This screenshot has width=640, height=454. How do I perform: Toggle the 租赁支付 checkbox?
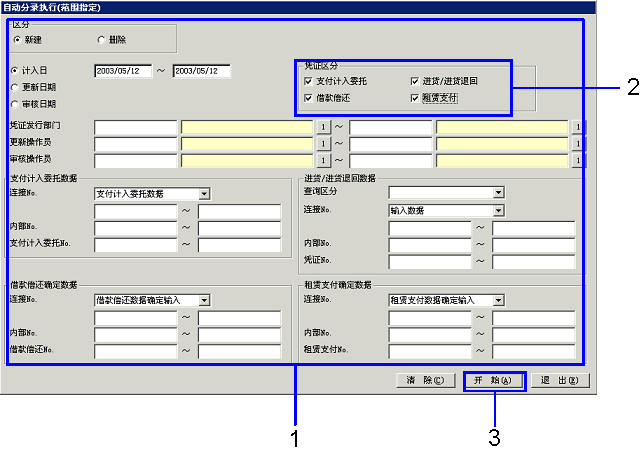pyautogui.click(x=415, y=98)
